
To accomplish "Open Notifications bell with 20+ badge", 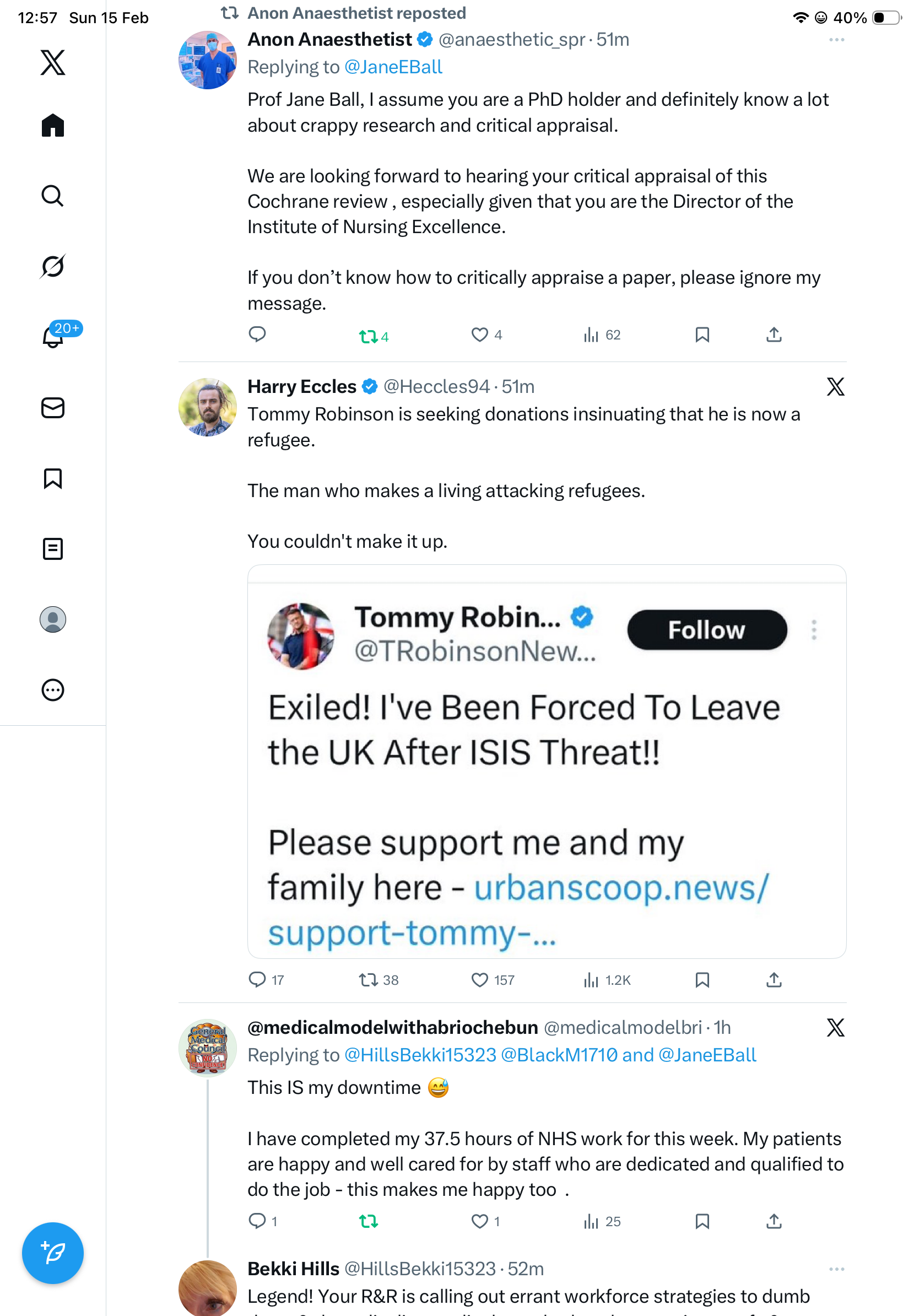I will pyautogui.click(x=53, y=337).
